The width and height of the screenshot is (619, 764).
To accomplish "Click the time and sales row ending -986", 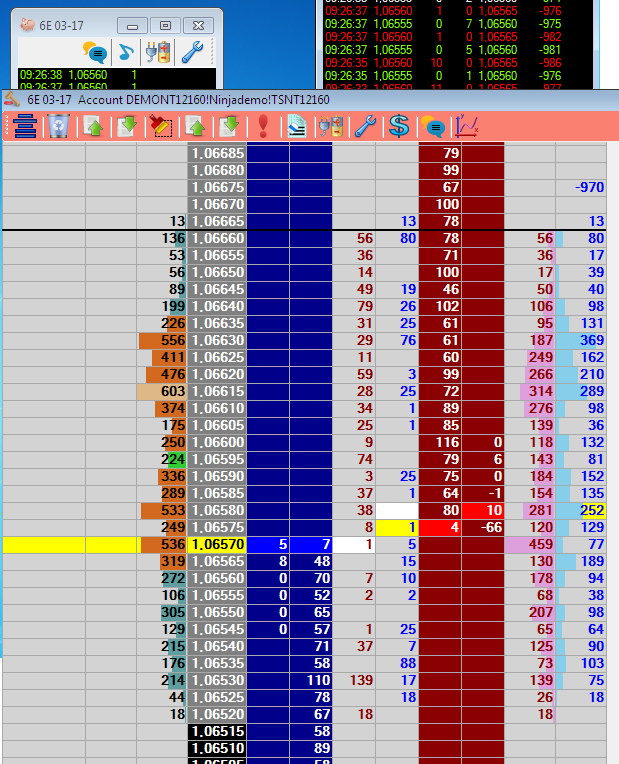I will click(x=443, y=63).
